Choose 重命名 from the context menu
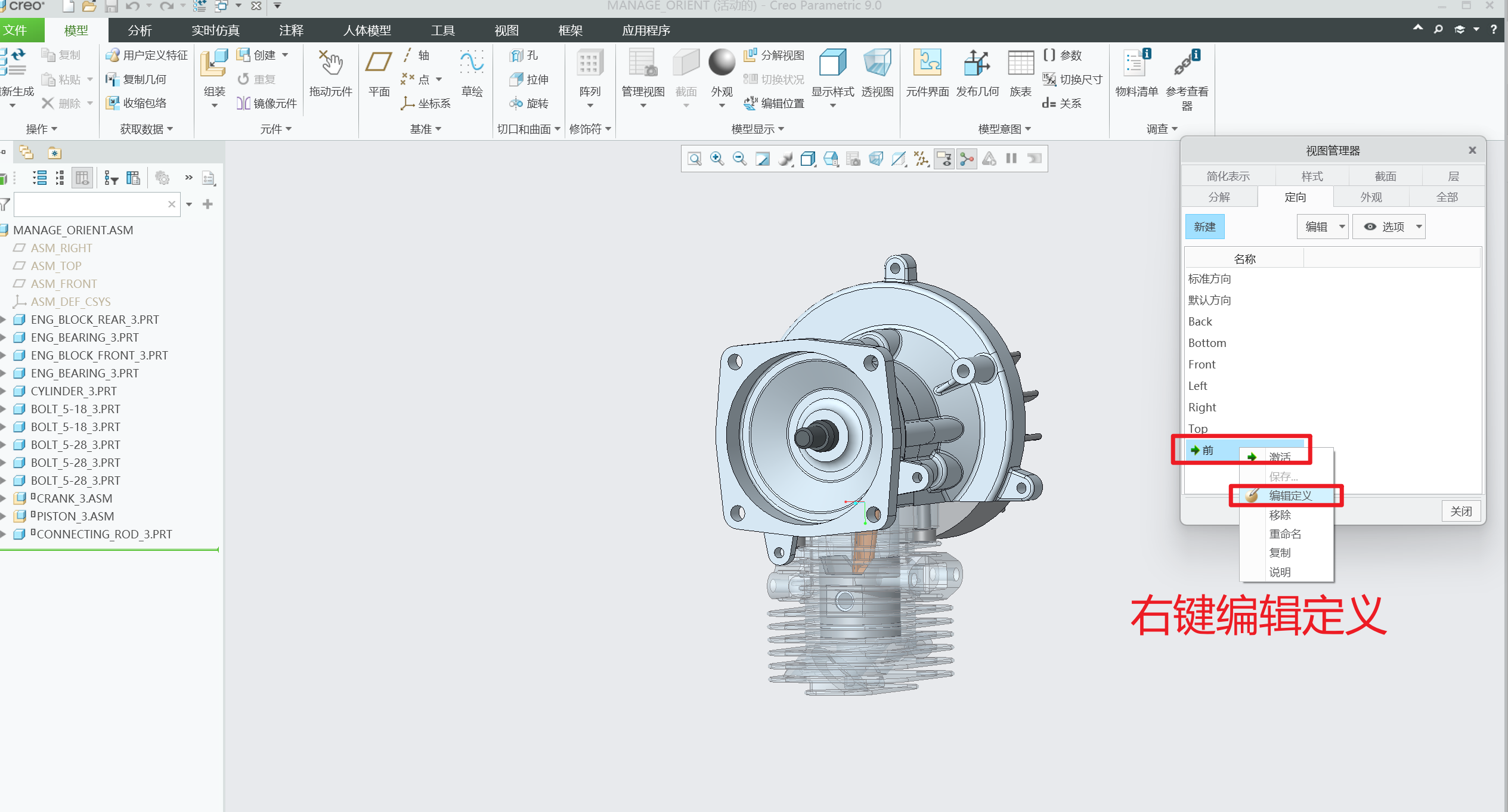This screenshot has height=812, width=1508. (1285, 534)
